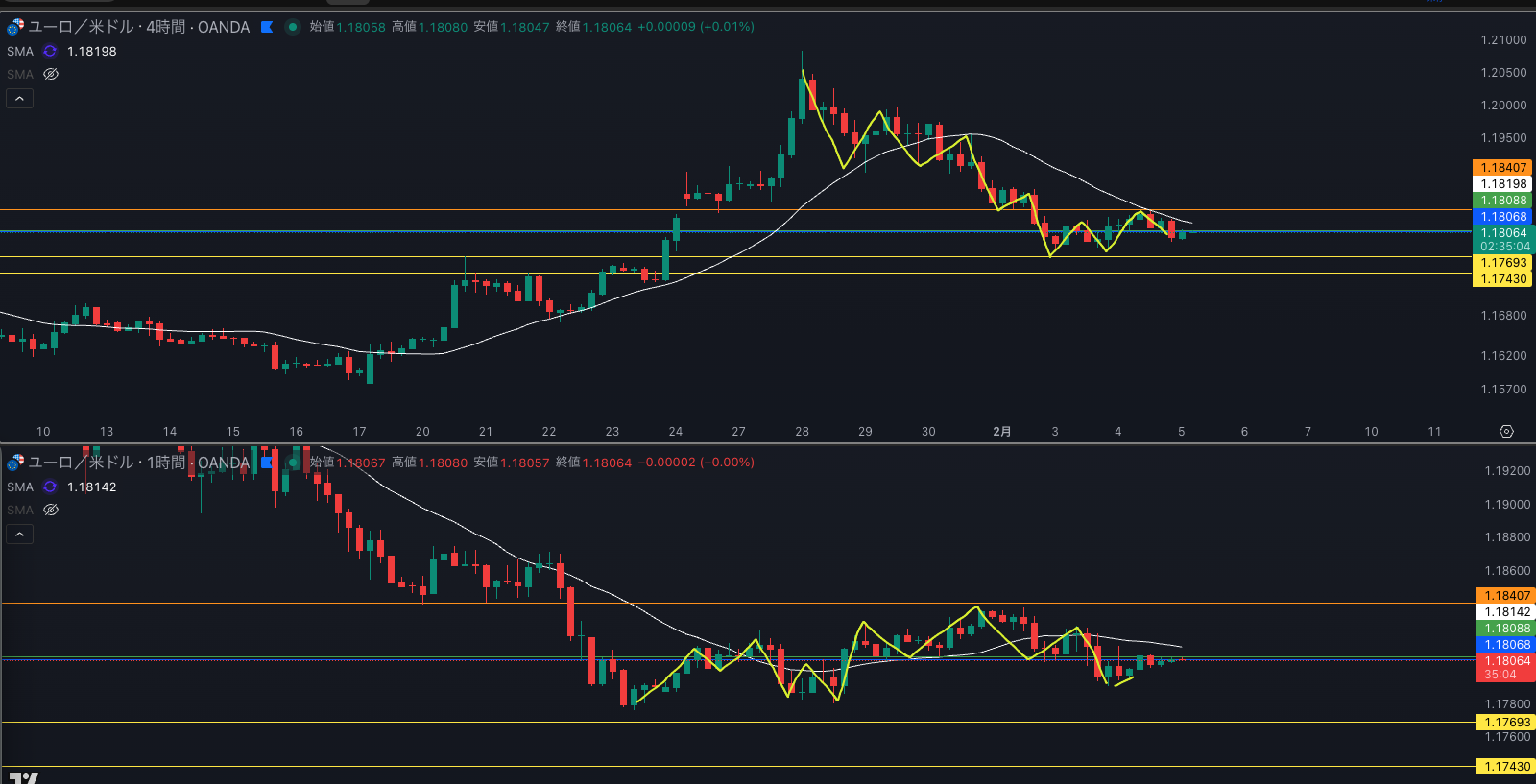Click the yellow 1.17430 price label on the bottom chart
The width and height of the screenshot is (1536, 784).
(x=1506, y=767)
